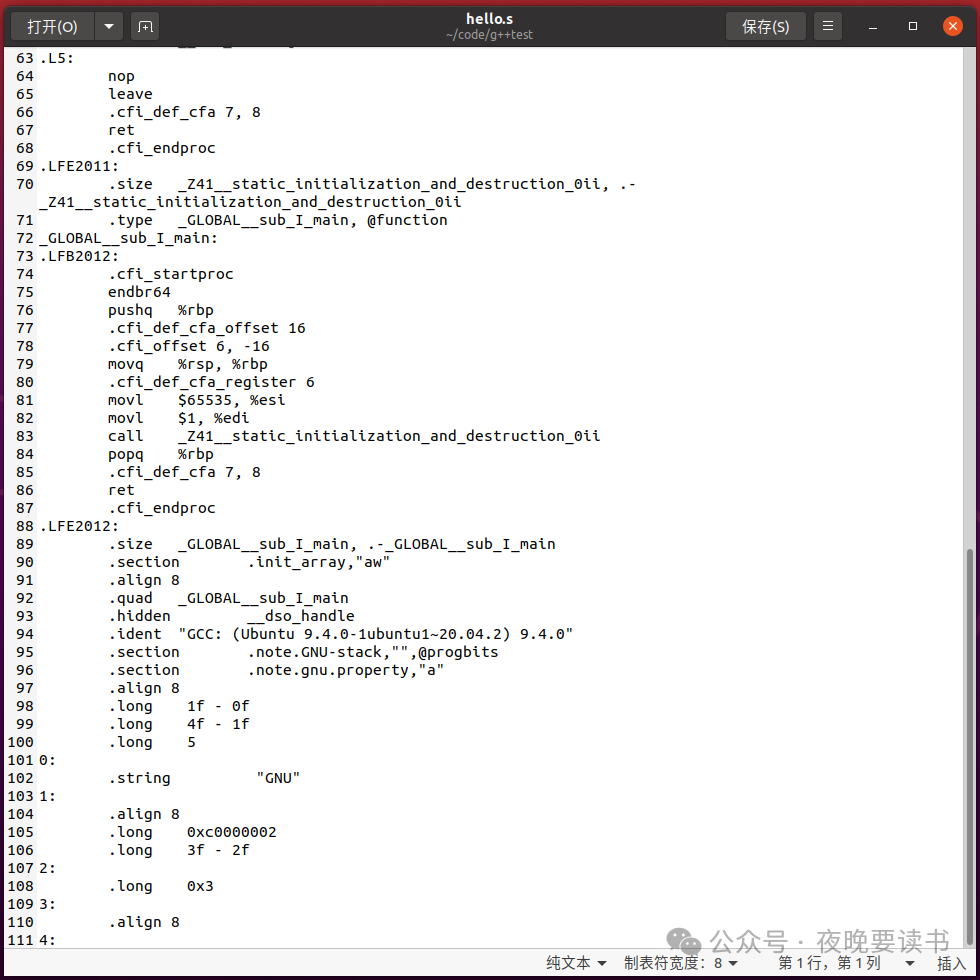Image resolution: width=980 pixels, height=980 pixels.
Task: Click the vertical scrollbar thumb
Action: click(969, 748)
